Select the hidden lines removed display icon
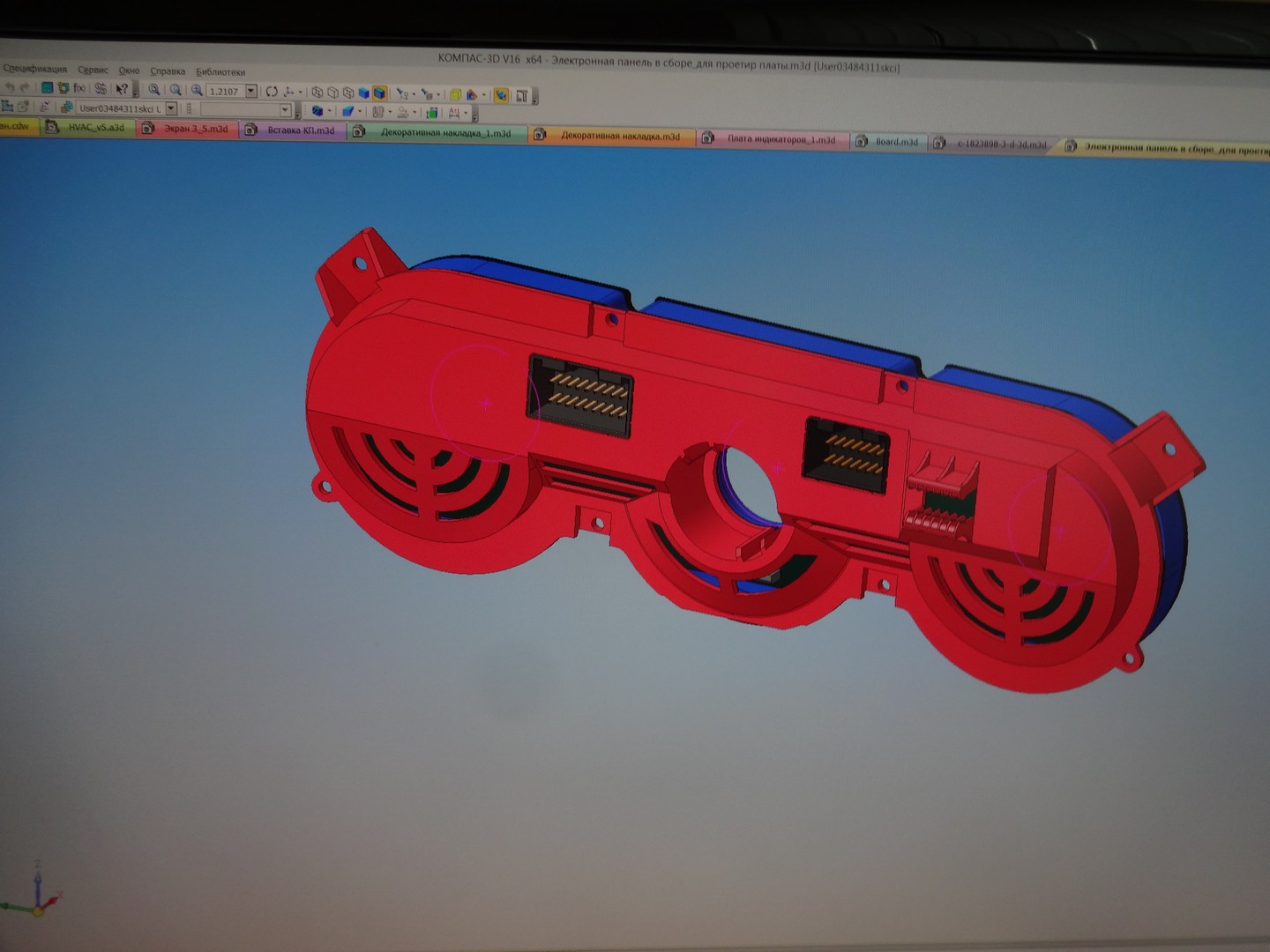 pos(333,92)
